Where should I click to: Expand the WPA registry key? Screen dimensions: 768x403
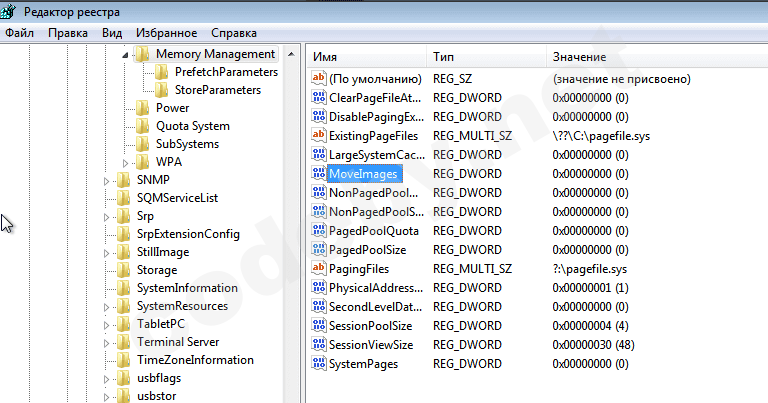tap(127, 162)
